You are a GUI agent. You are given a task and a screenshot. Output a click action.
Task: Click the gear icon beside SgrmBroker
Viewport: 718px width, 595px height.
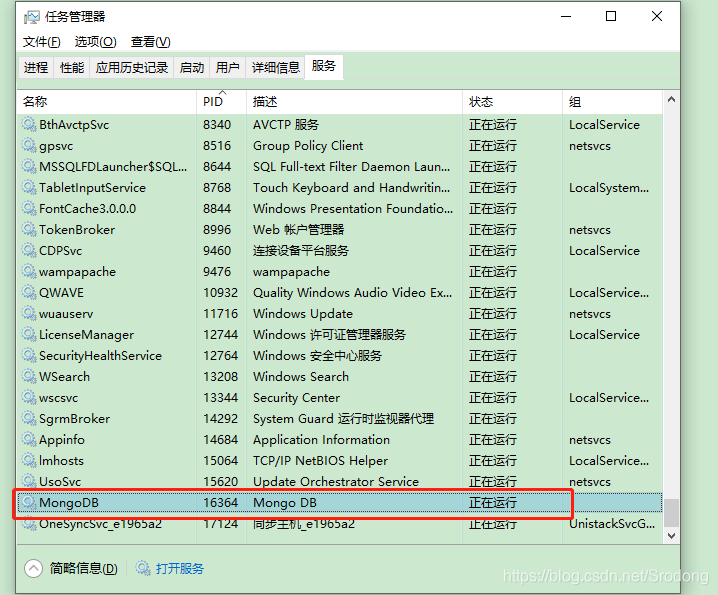(29, 418)
